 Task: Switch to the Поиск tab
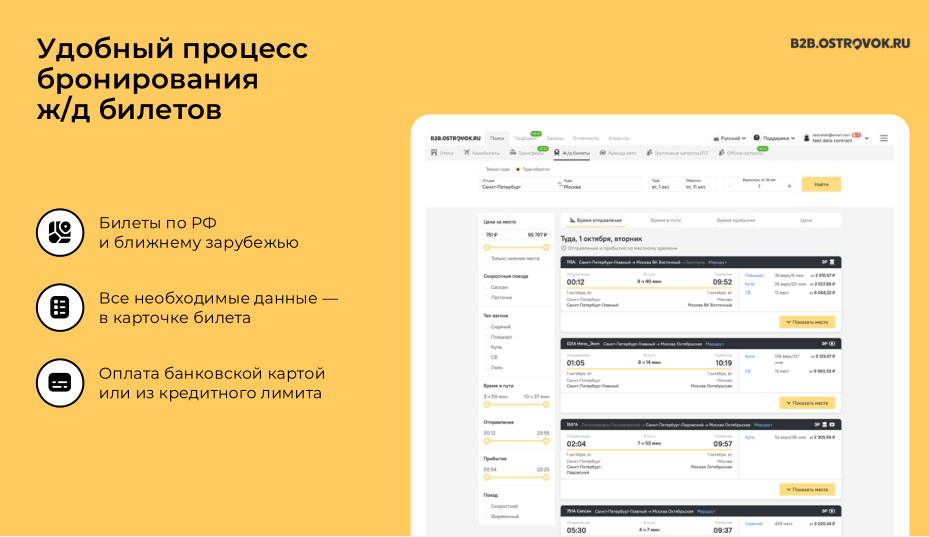pyautogui.click(x=497, y=138)
